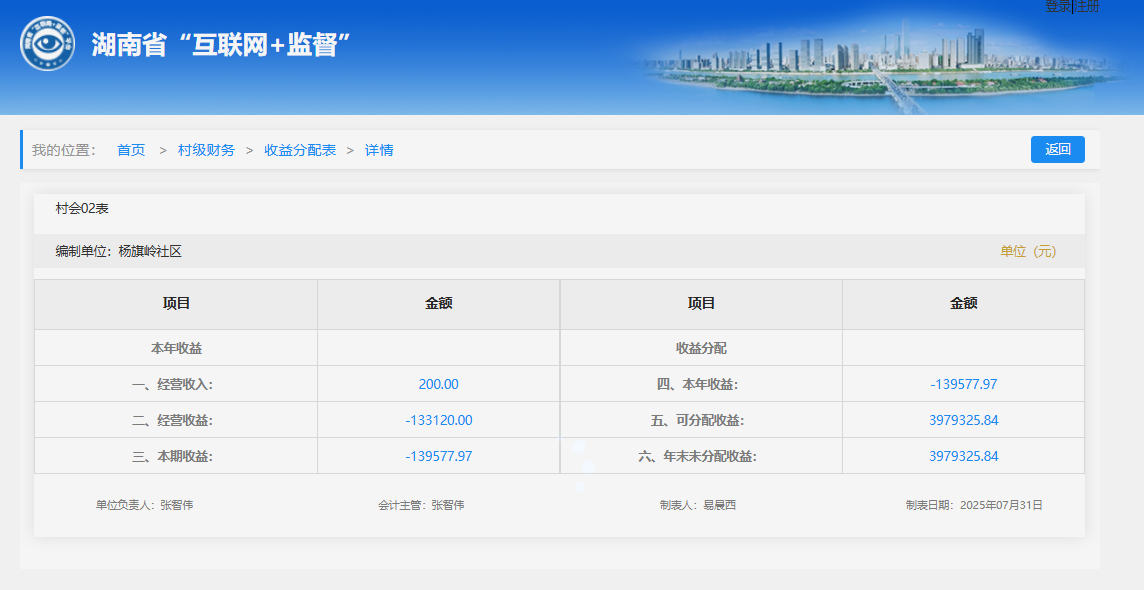1144x590 pixels.
Task: Click the site title 湖南省“互联网+监督”
Action: tap(221, 45)
